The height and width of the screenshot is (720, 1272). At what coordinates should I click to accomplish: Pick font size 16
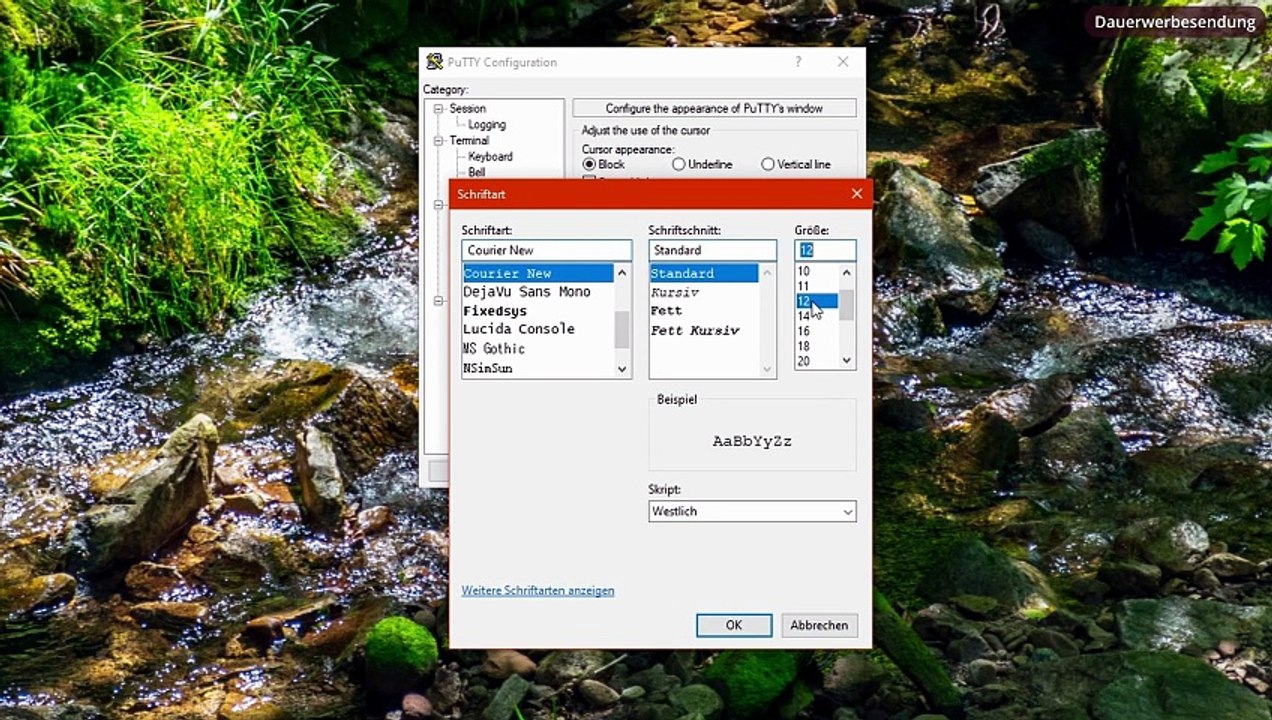[817, 331]
